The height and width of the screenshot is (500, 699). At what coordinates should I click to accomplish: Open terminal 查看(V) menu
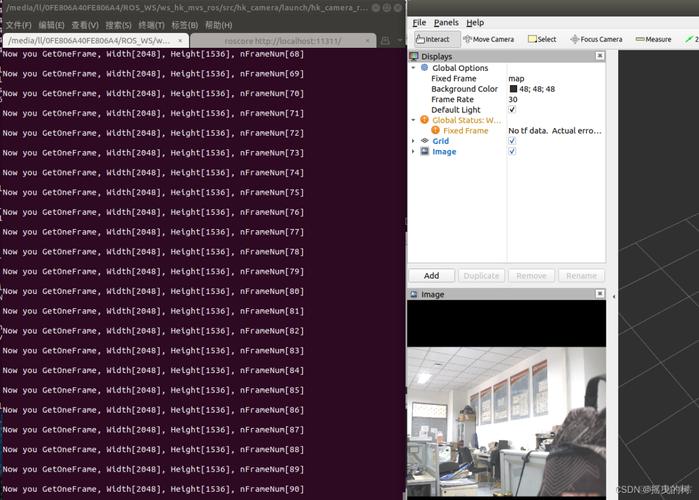tap(85, 25)
